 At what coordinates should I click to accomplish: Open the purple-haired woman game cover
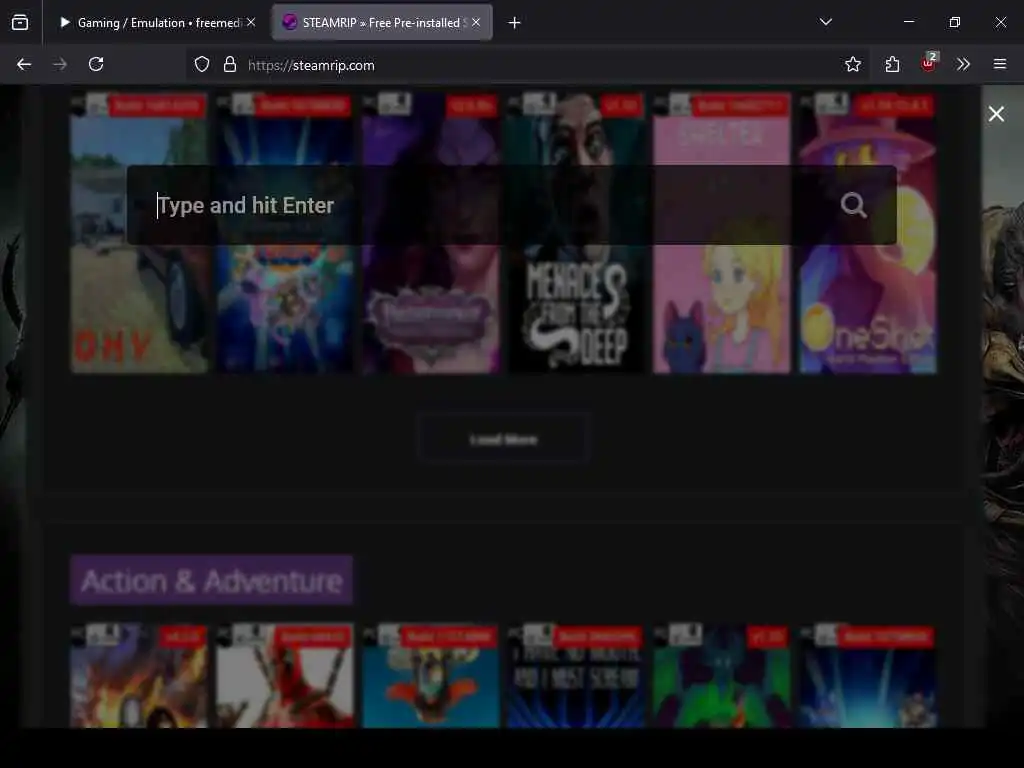point(431,233)
